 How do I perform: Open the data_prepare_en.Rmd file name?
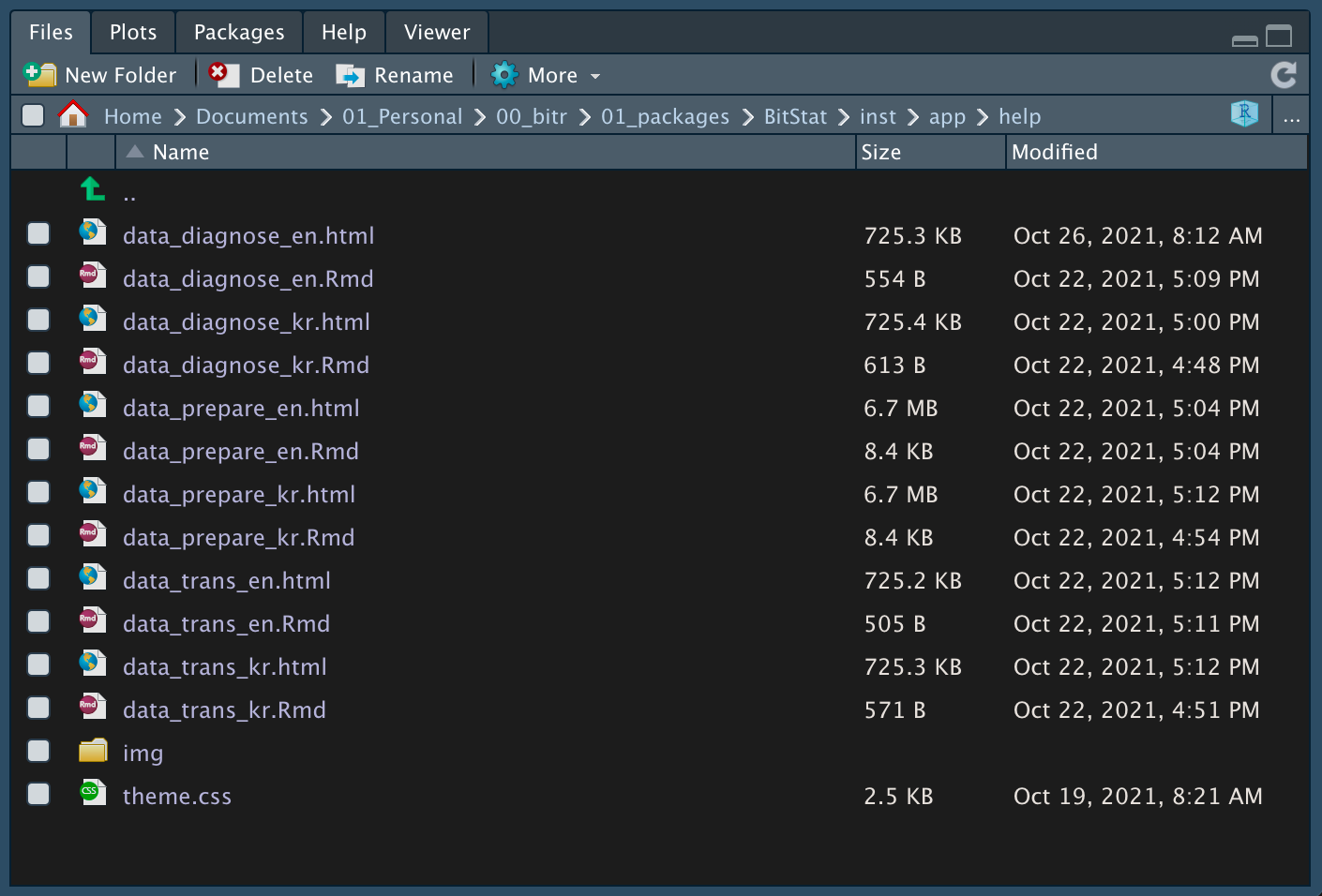[x=241, y=452]
